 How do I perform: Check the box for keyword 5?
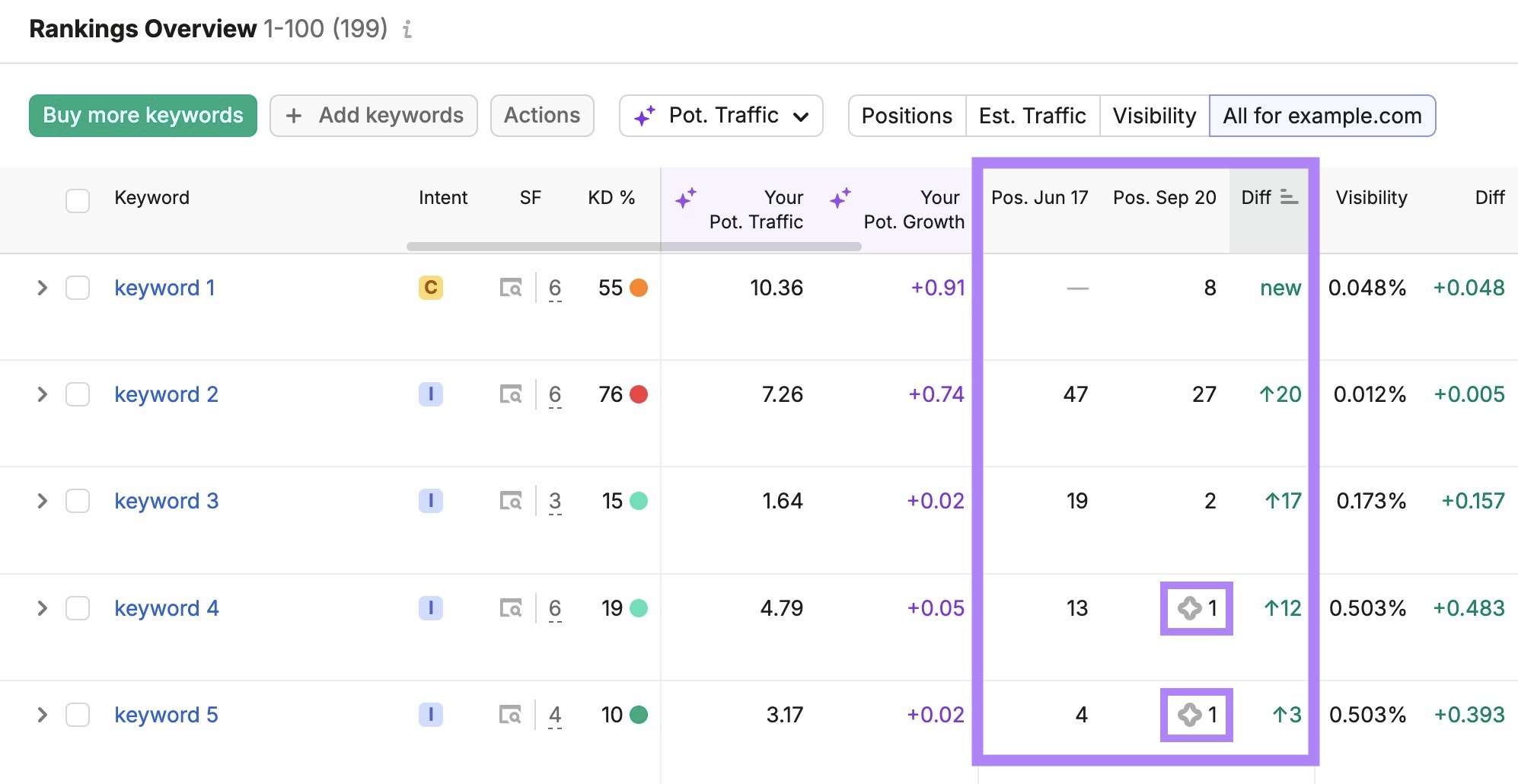78,715
